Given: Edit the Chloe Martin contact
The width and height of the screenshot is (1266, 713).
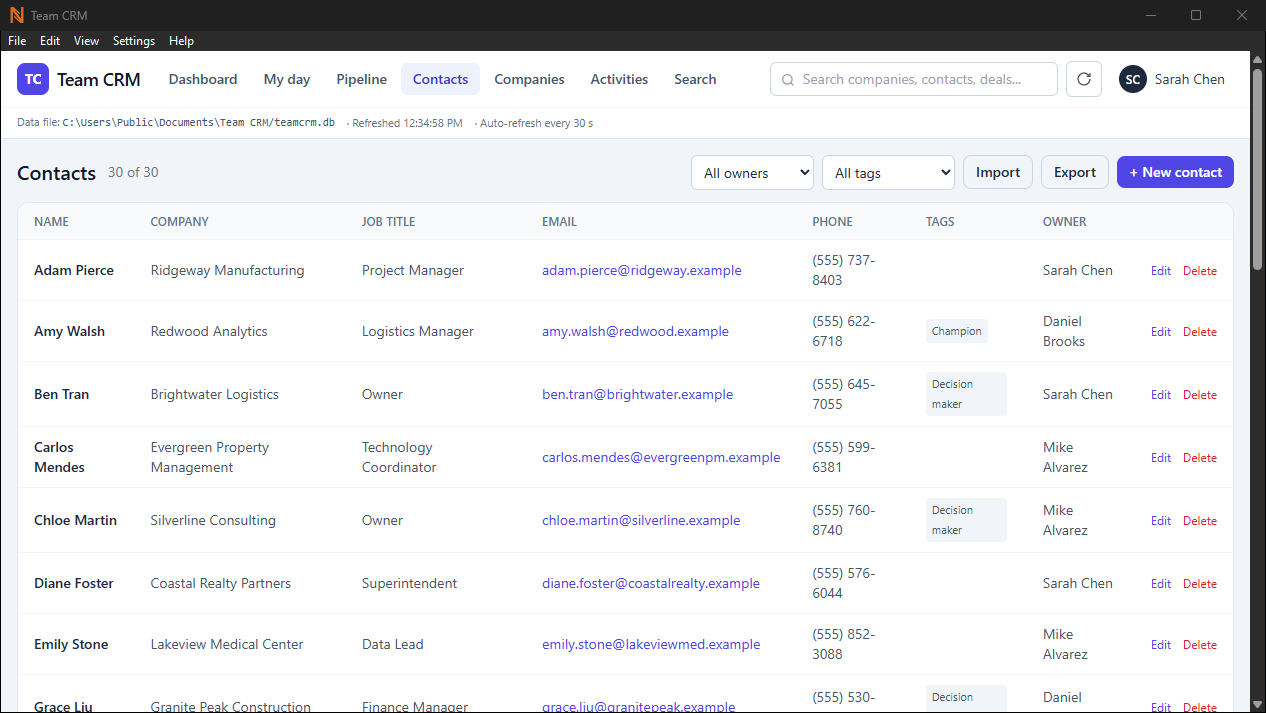Looking at the screenshot, I should pyautogui.click(x=1160, y=521).
